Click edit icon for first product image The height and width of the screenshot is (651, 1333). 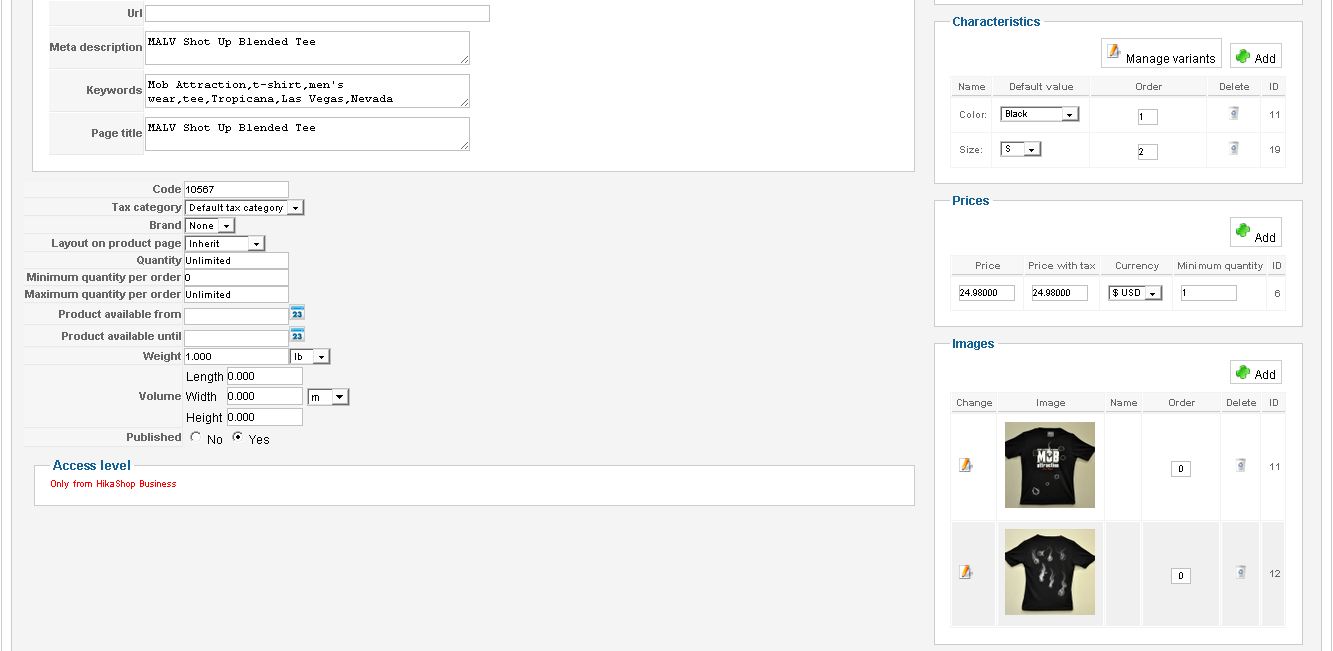(x=965, y=465)
